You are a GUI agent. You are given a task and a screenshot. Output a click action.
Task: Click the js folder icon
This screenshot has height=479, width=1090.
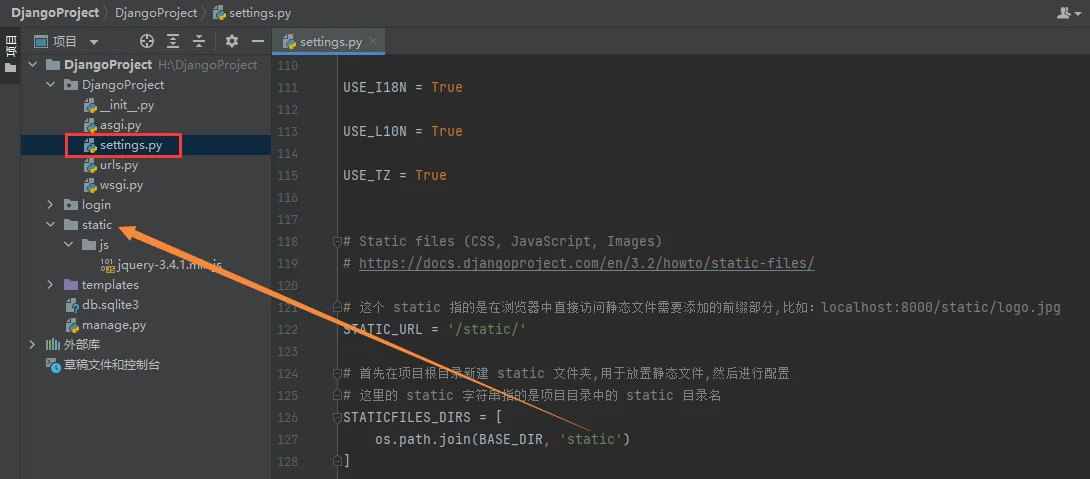coord(88,245)
